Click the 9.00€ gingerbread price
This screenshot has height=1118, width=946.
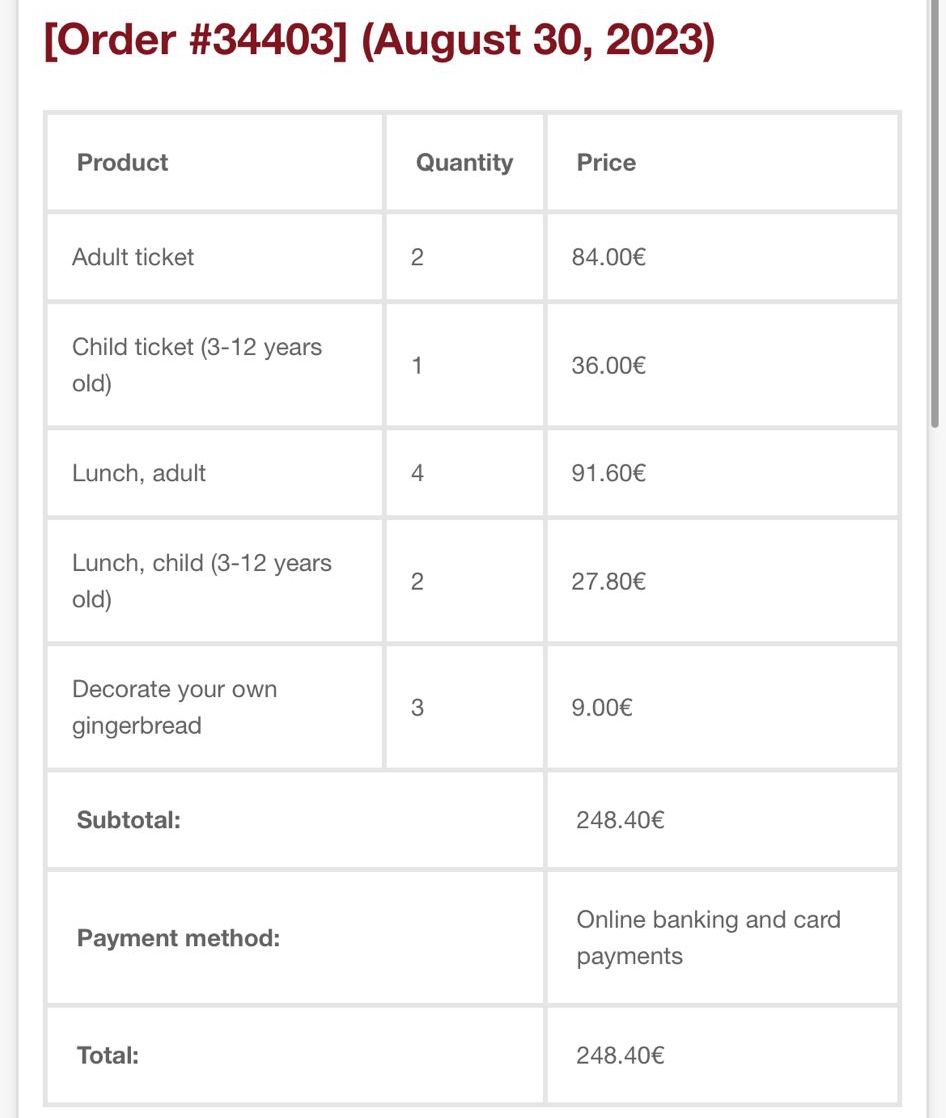click(602, 707)
